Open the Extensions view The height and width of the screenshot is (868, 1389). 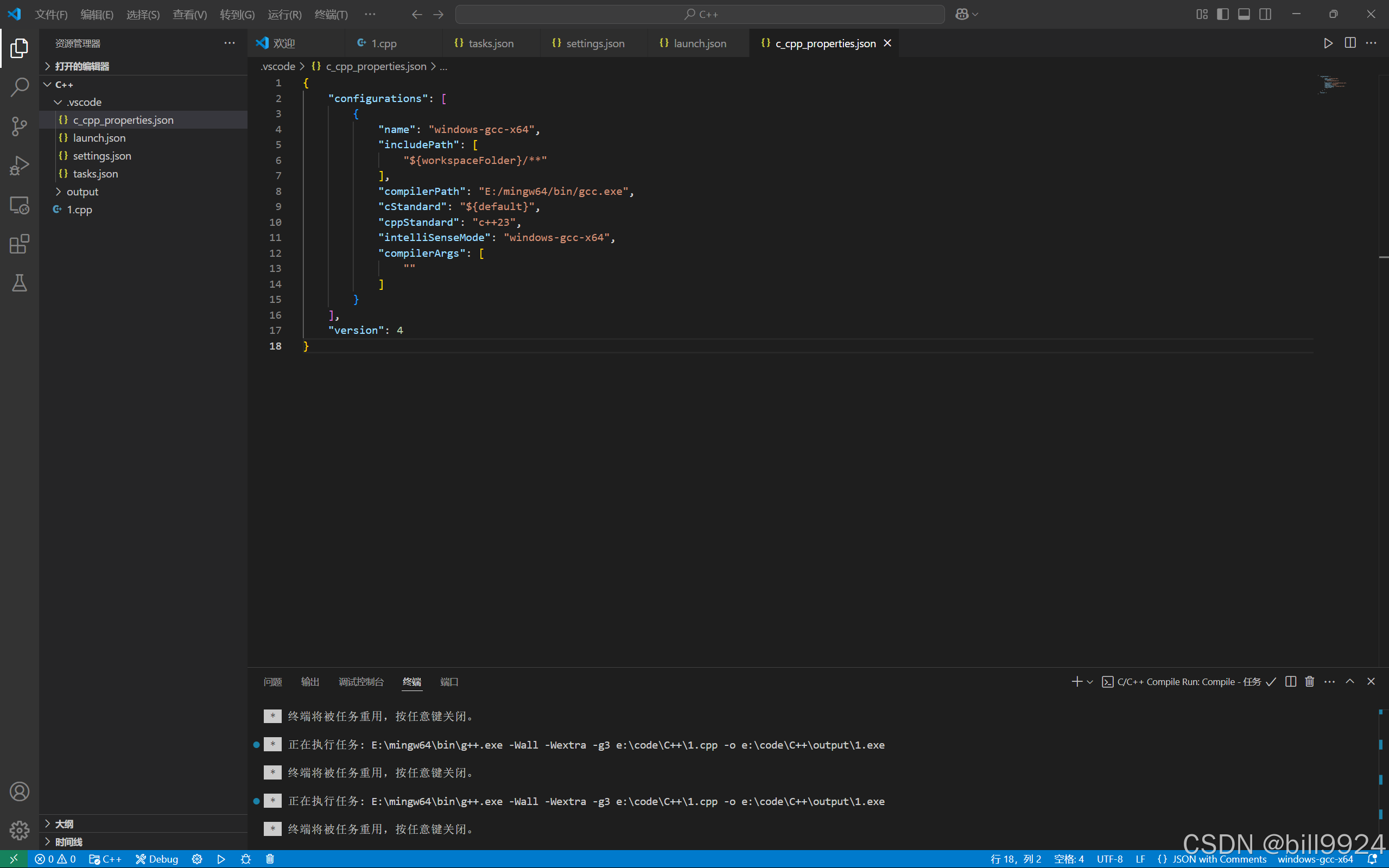coord(20,244)
